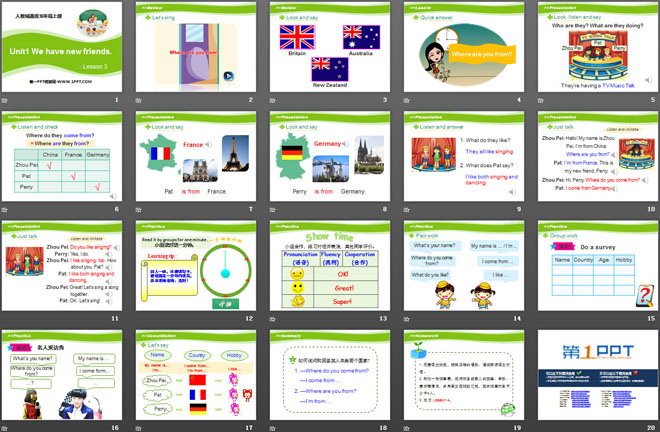Select slide 11 Just talk thumbnail
The width and height of the screenshot is (660, 432).
click(x=62, y=266)
